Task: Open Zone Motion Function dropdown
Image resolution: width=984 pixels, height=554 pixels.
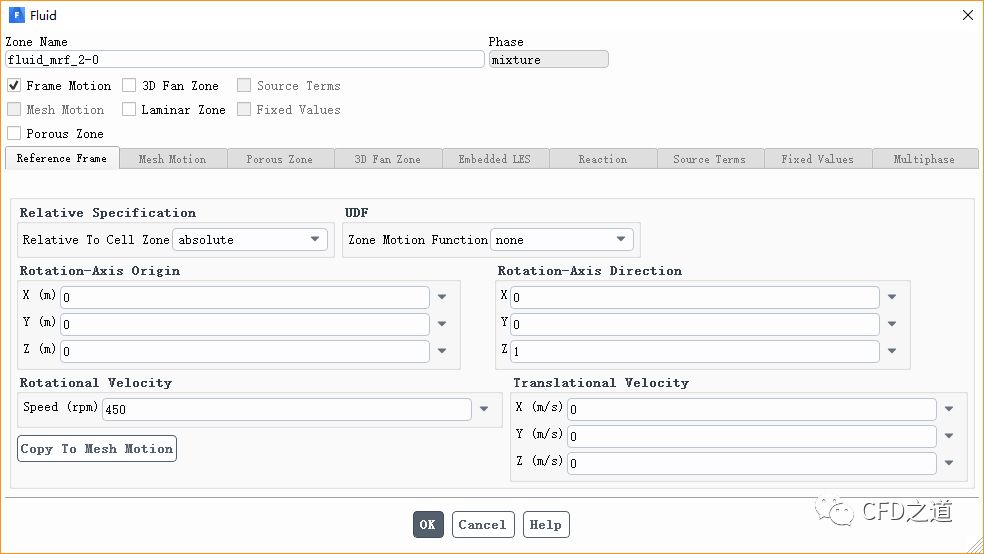Action: tap(562, 240)
